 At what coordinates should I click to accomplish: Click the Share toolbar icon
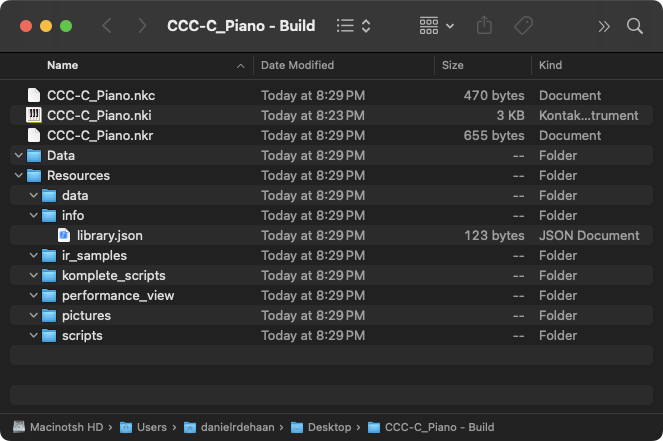coord(485,26)
